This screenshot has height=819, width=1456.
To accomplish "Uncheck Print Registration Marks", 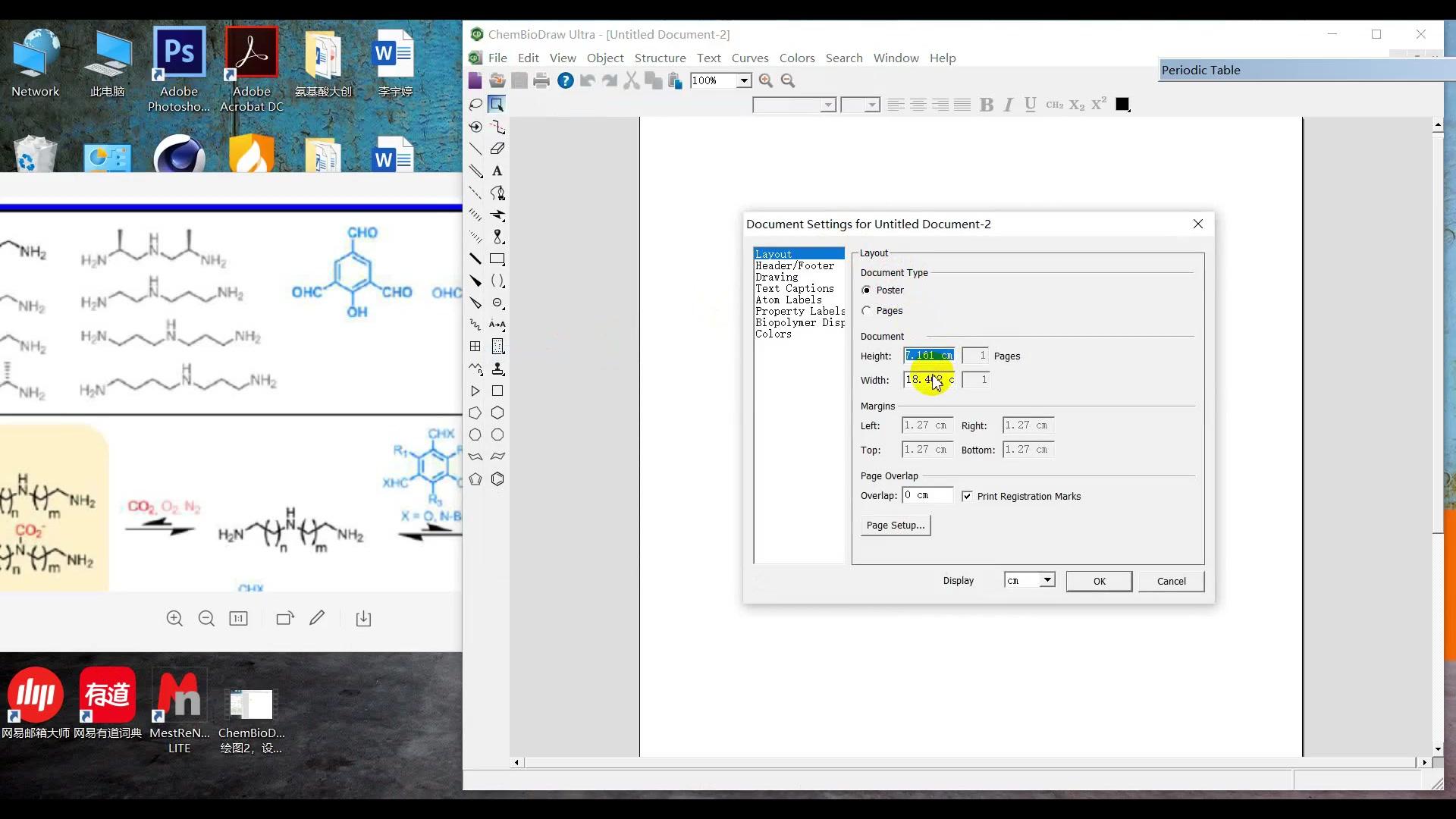I will 968,496.
